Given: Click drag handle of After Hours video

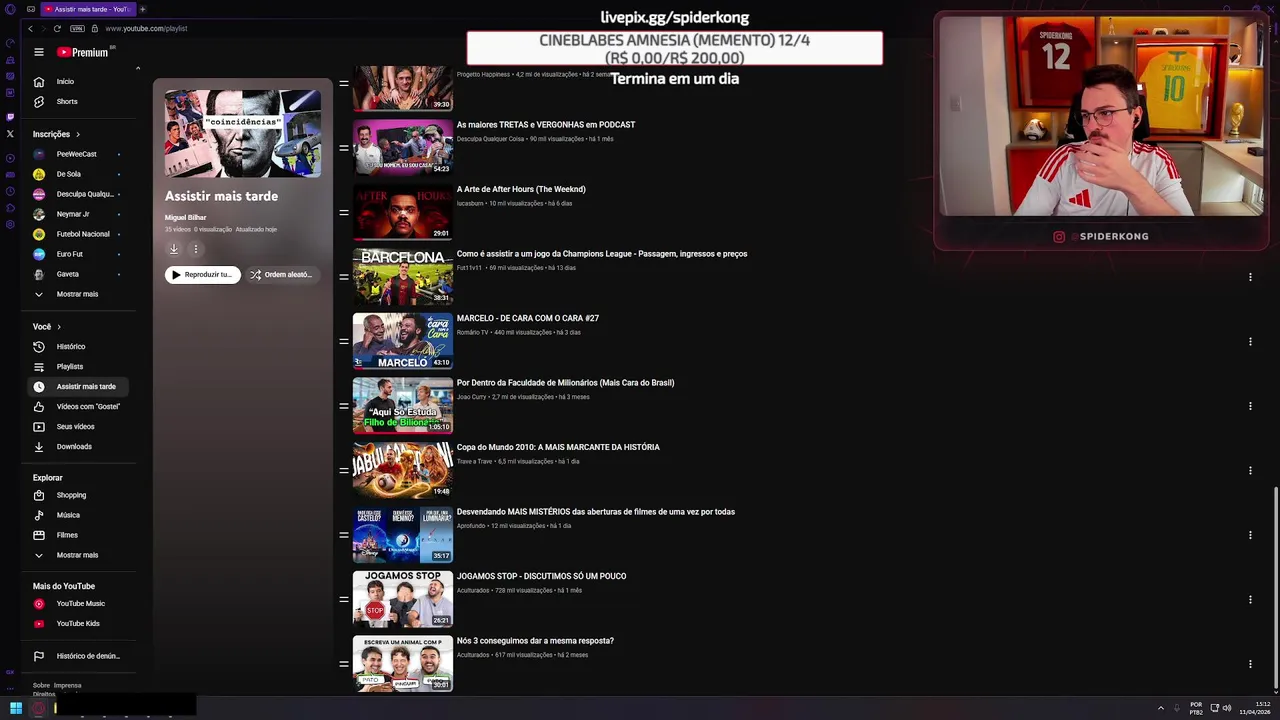Looking at the screenshot, I should pos(343,212).
